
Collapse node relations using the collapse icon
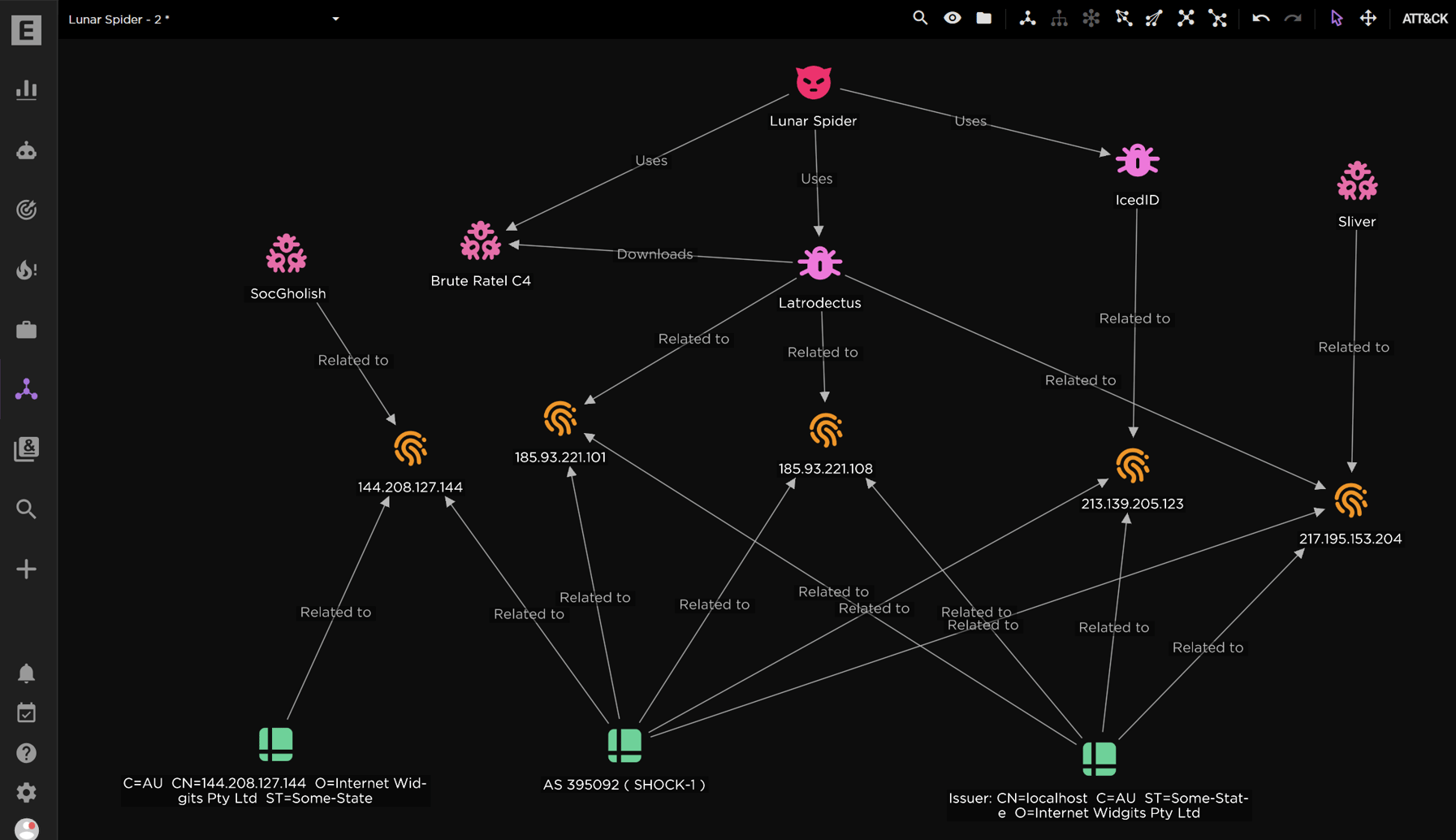[x=1217, y=18]
